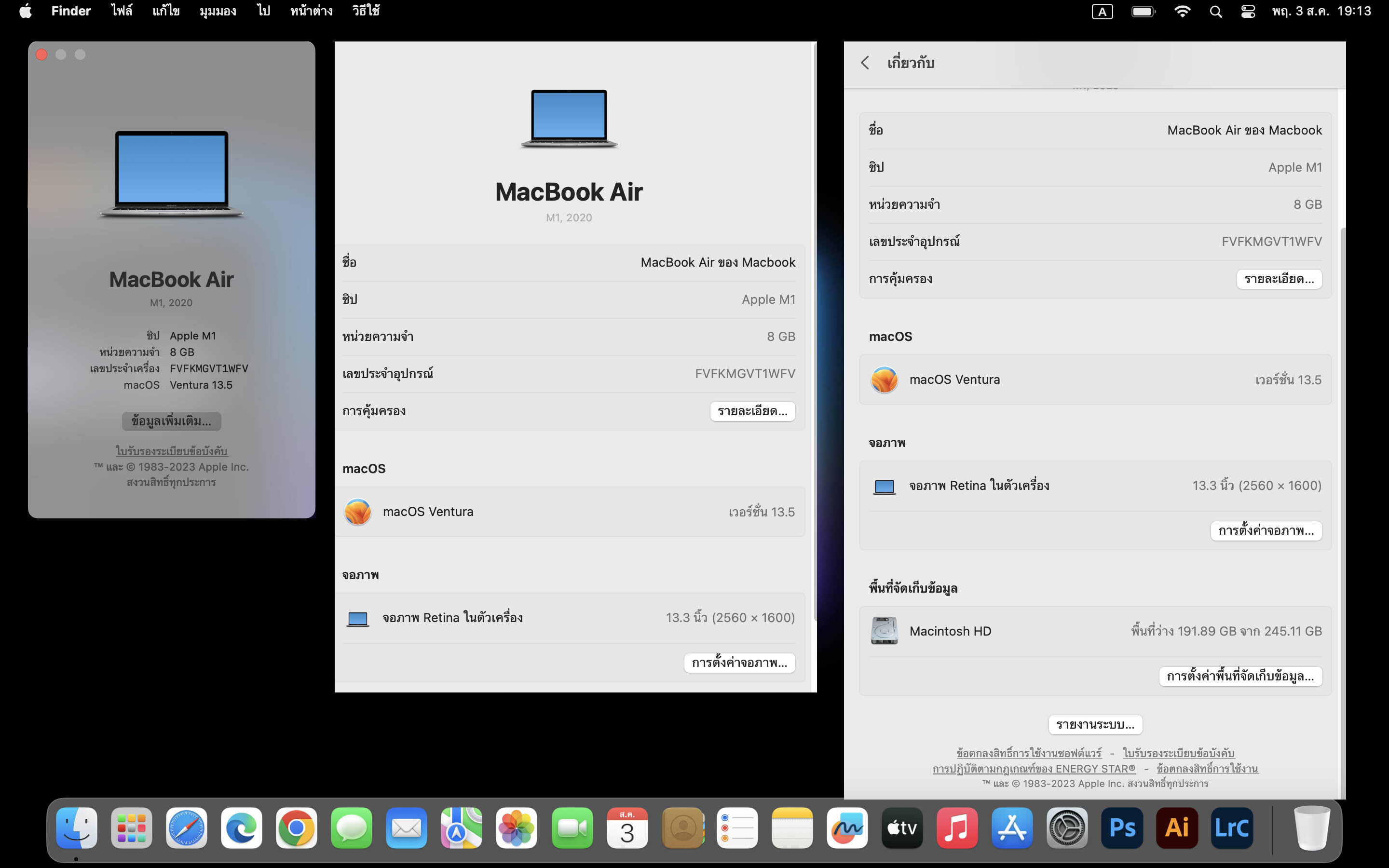Open Music from the Dock
Image resolution: width=1389 pixels, height=868 pixels.
tap(957, 828)
